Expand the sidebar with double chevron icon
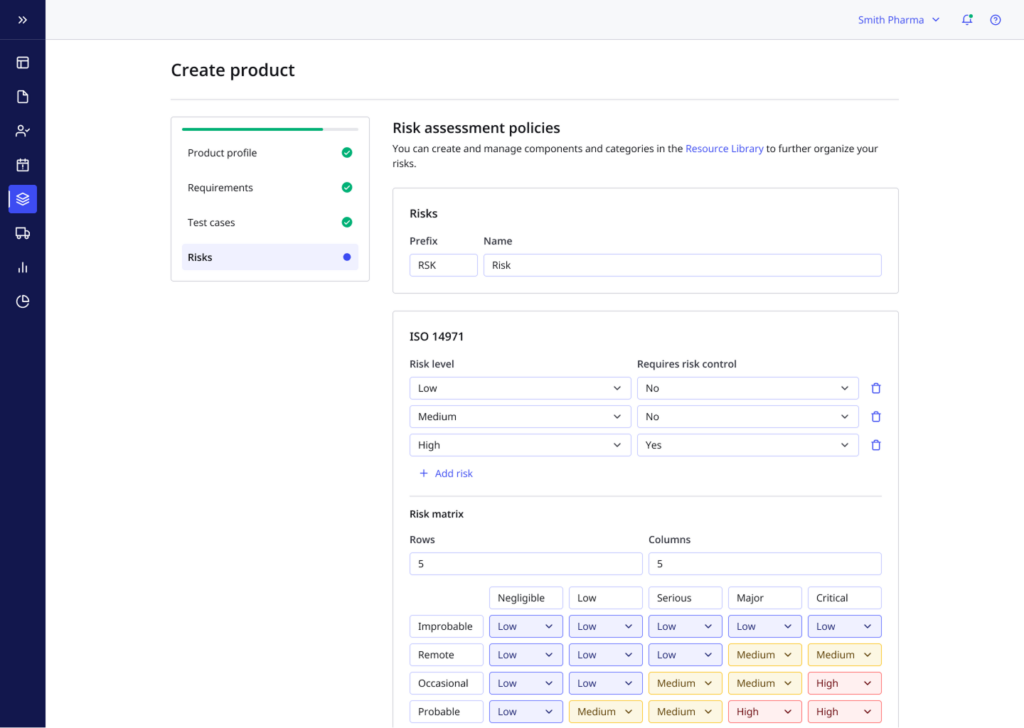This screenshot has height=728, width=1024. pyautogui.click(x=22, y=20)
